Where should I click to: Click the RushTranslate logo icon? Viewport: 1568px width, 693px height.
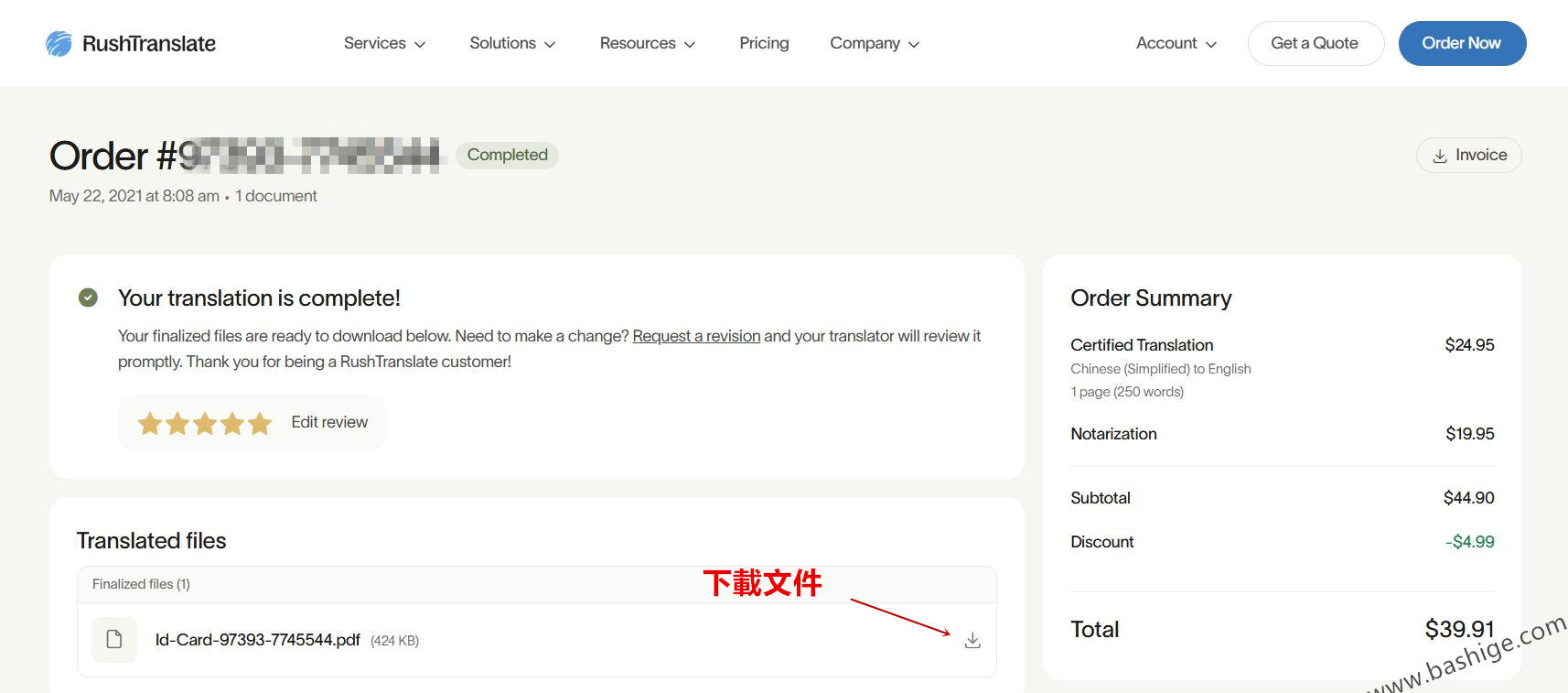(x=59, y=44)
